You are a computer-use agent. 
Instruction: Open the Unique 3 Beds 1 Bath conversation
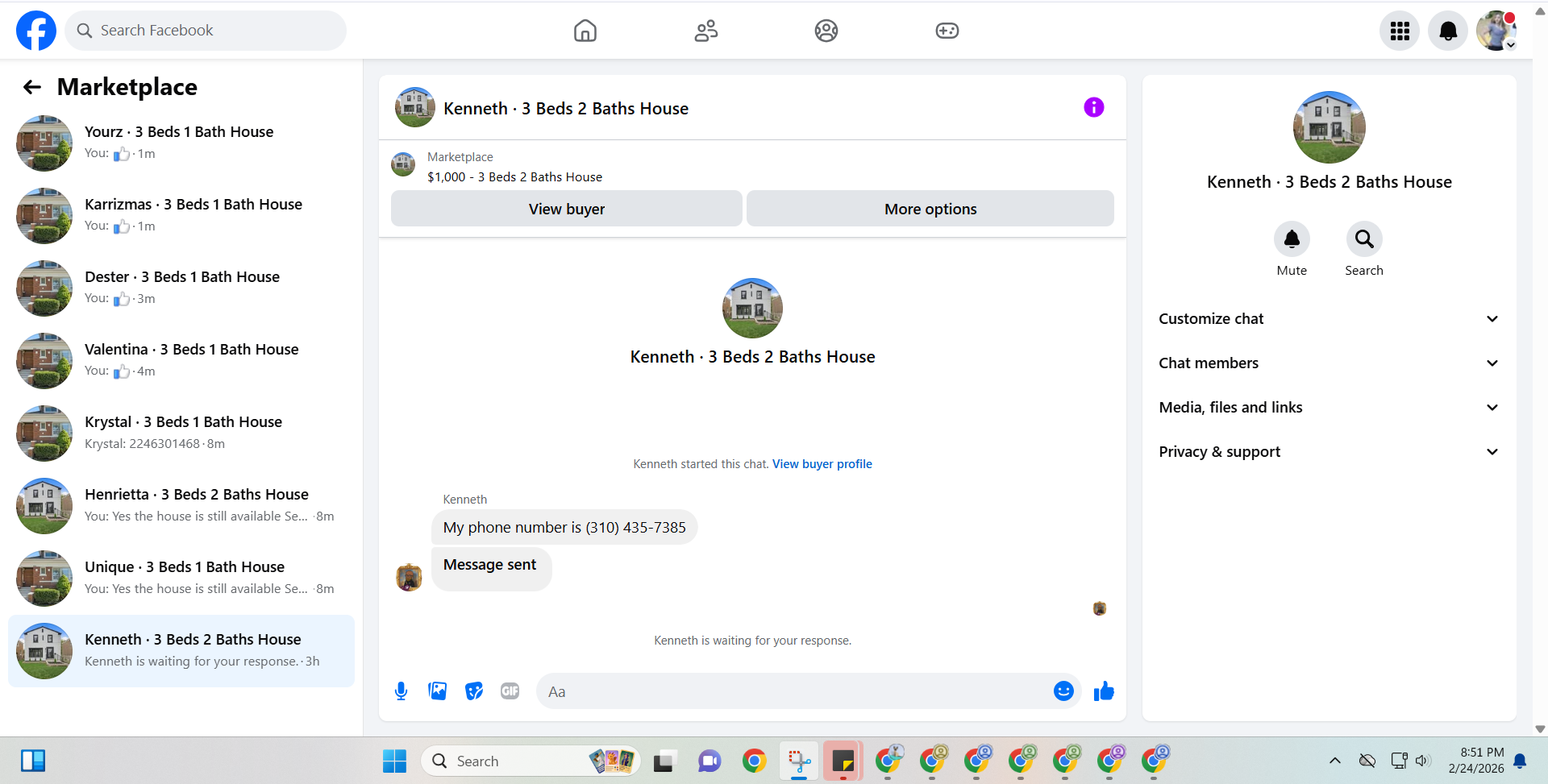click(x=181, y=579)
